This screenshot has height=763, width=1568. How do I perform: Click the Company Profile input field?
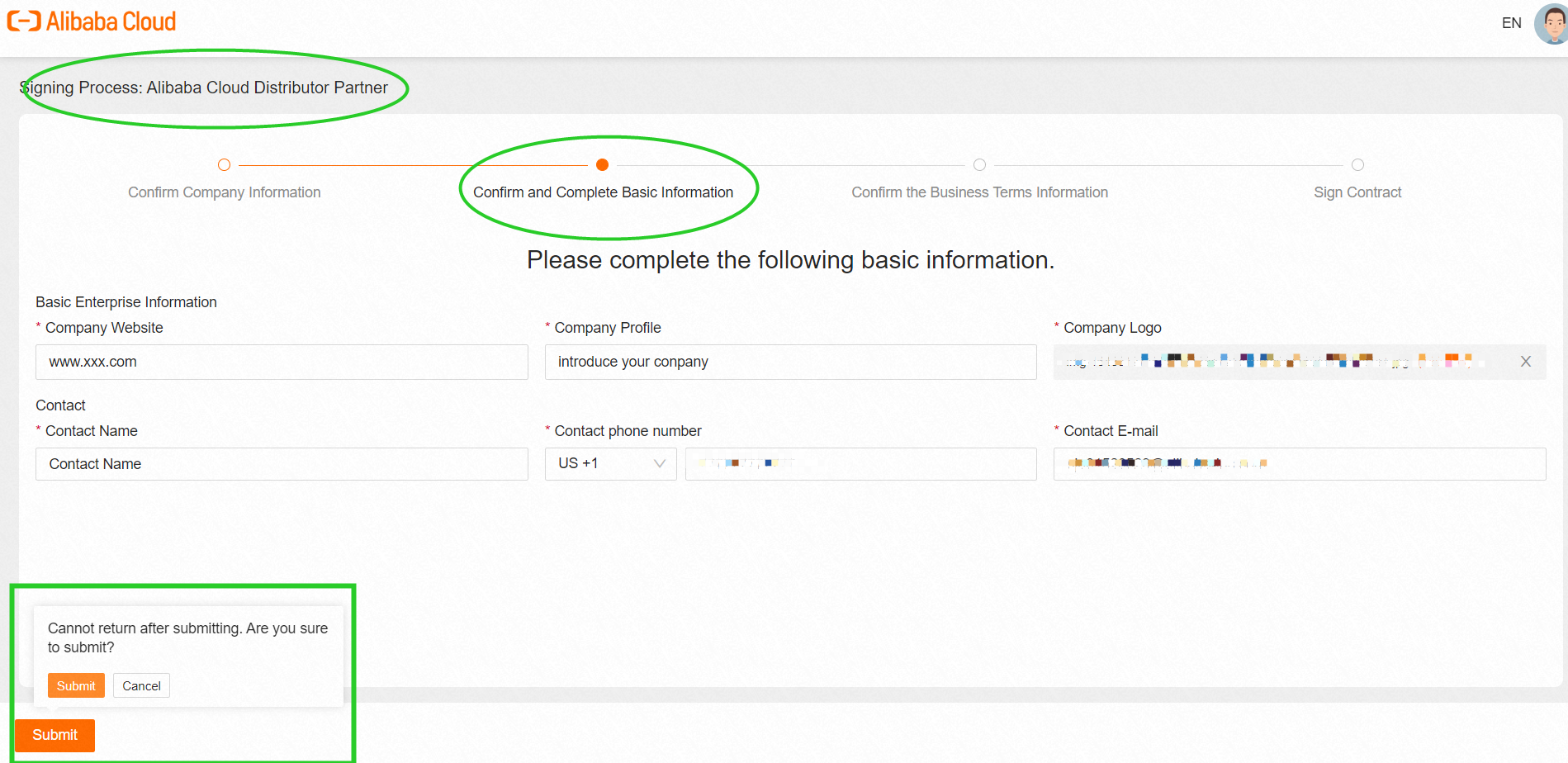790,362
